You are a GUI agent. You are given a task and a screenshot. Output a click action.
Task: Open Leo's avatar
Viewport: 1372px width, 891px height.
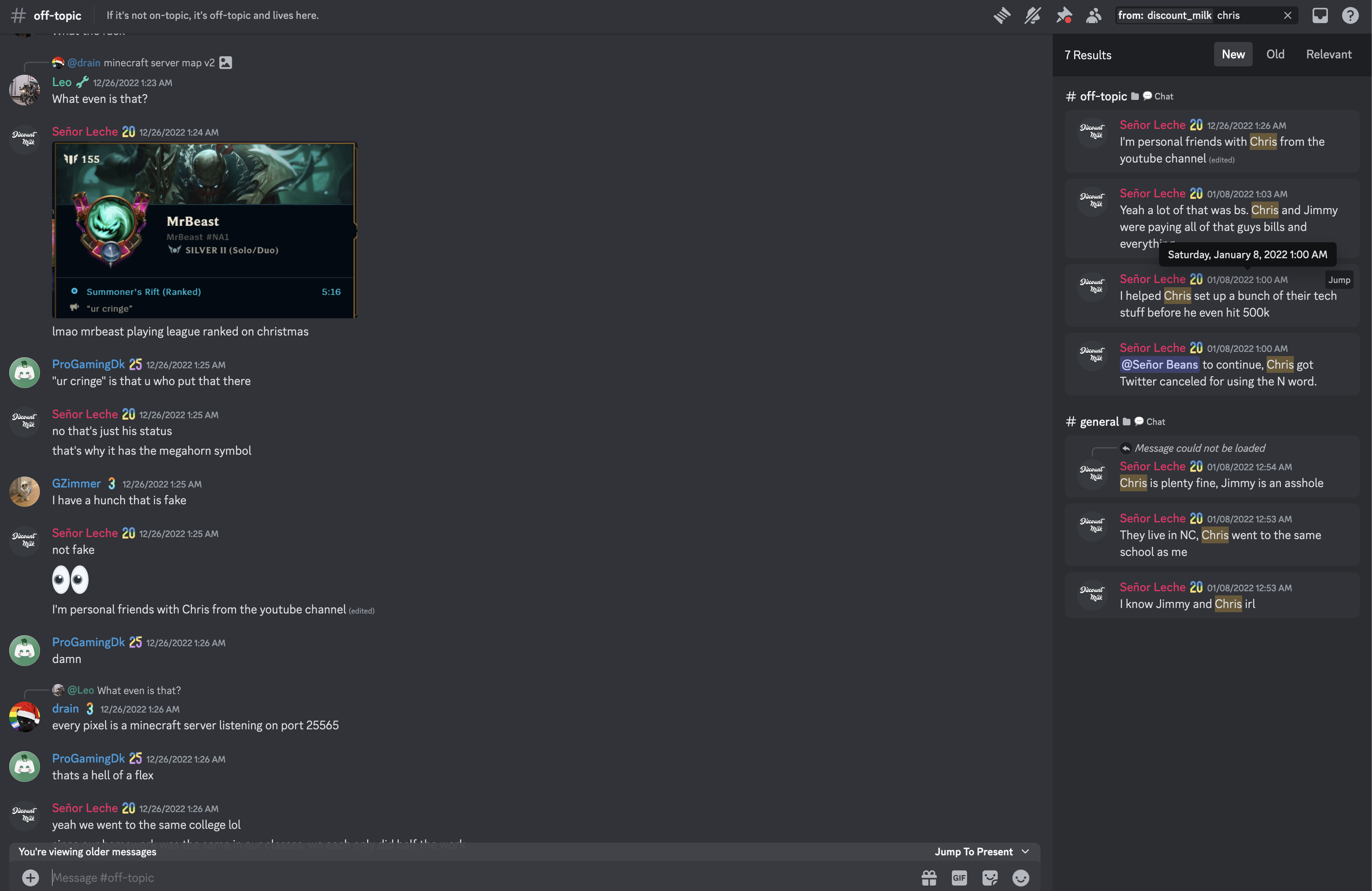pyautogui.click(x=24, y=90)
